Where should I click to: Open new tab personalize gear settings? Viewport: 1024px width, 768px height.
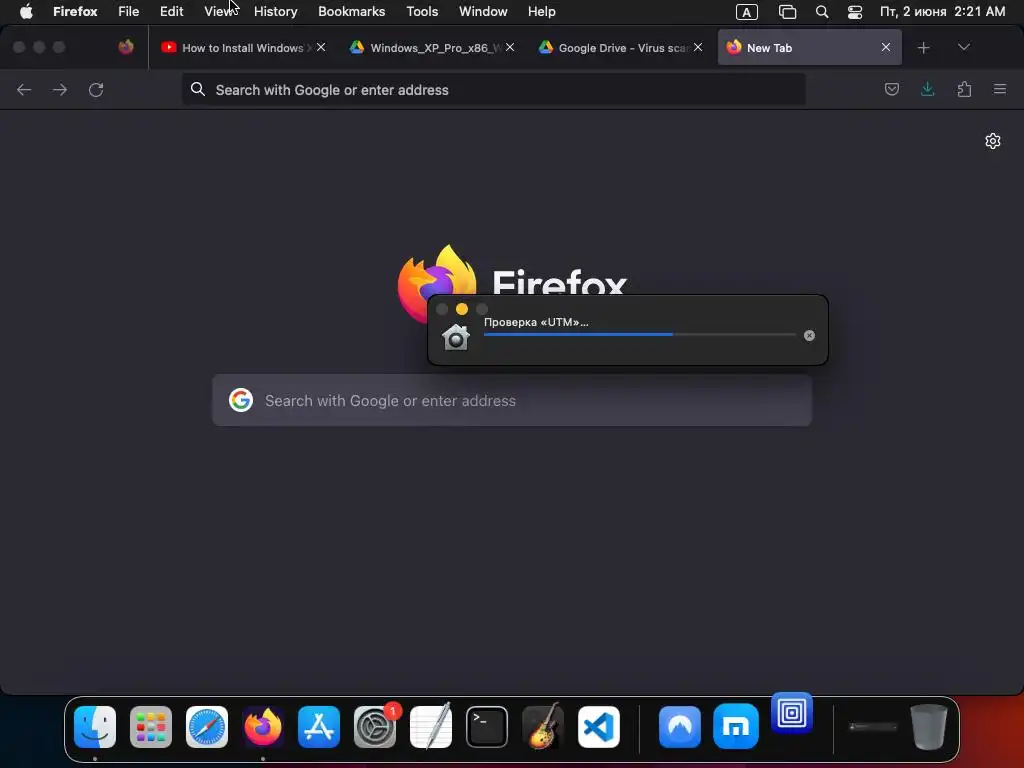[993, 141]
